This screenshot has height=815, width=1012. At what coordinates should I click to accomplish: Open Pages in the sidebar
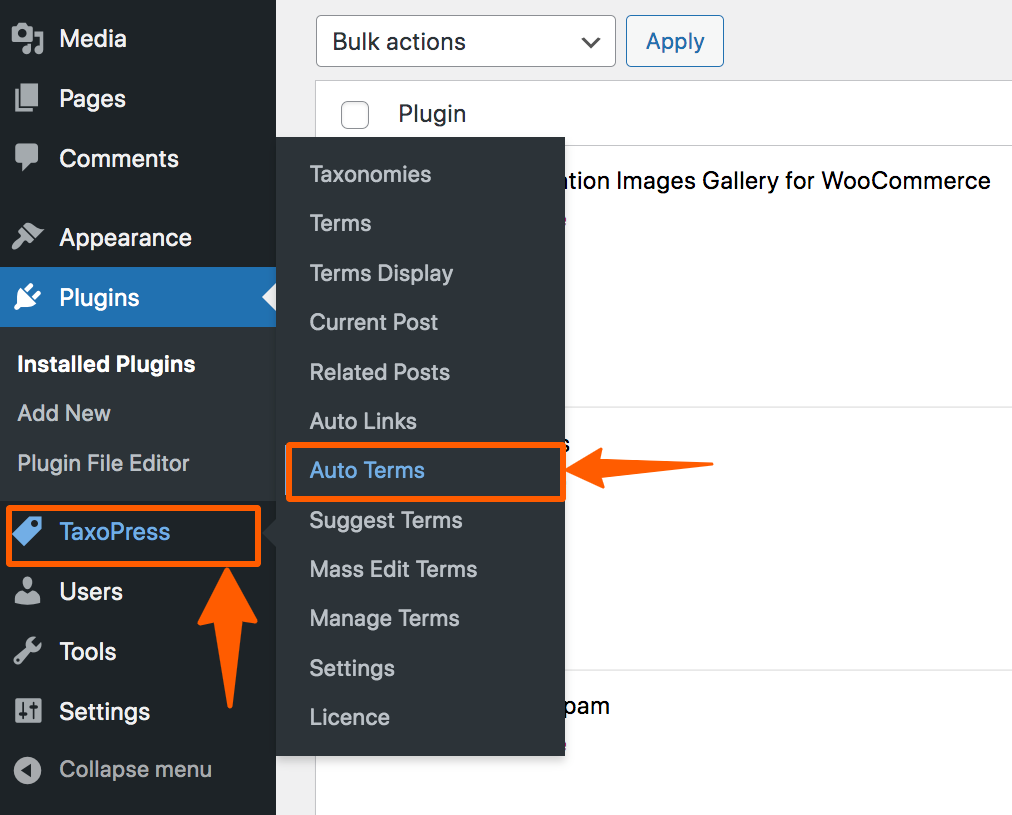tap(92, 99)
